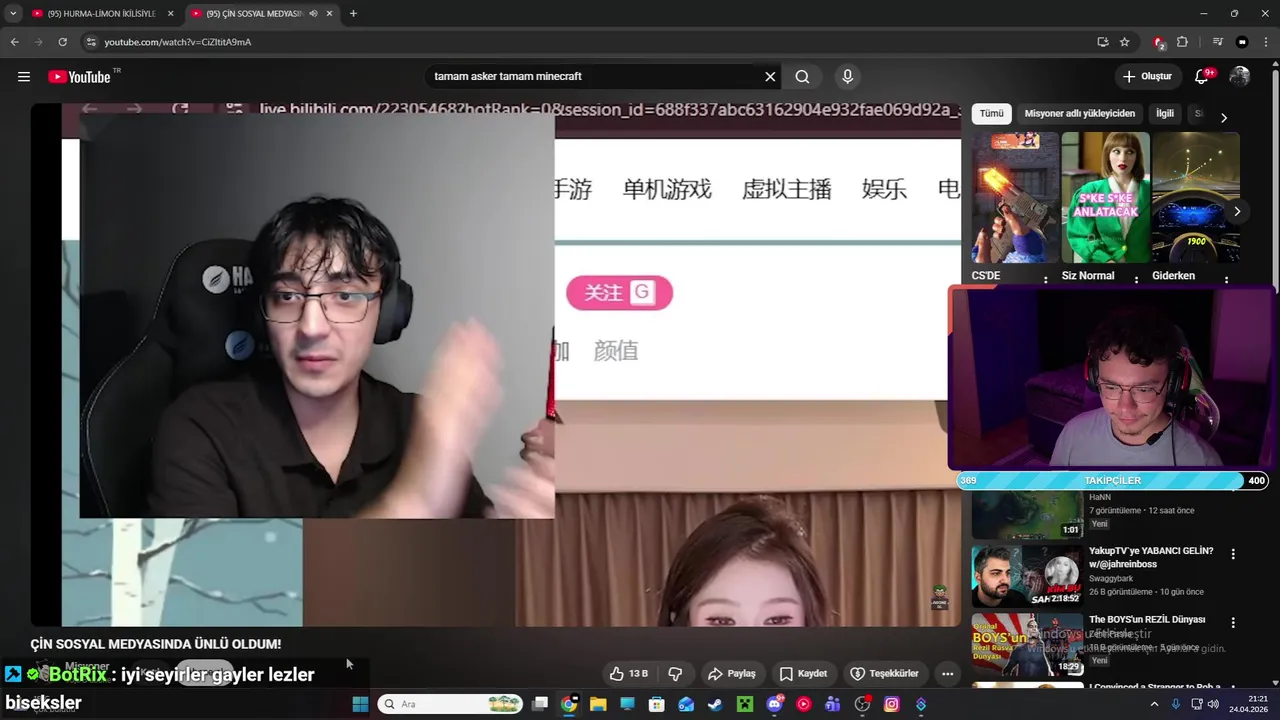The height and width of the screenshot is (720, 1280).
Task: Open Minecraft creeper icon on taskbar
Action: (744, 704)
